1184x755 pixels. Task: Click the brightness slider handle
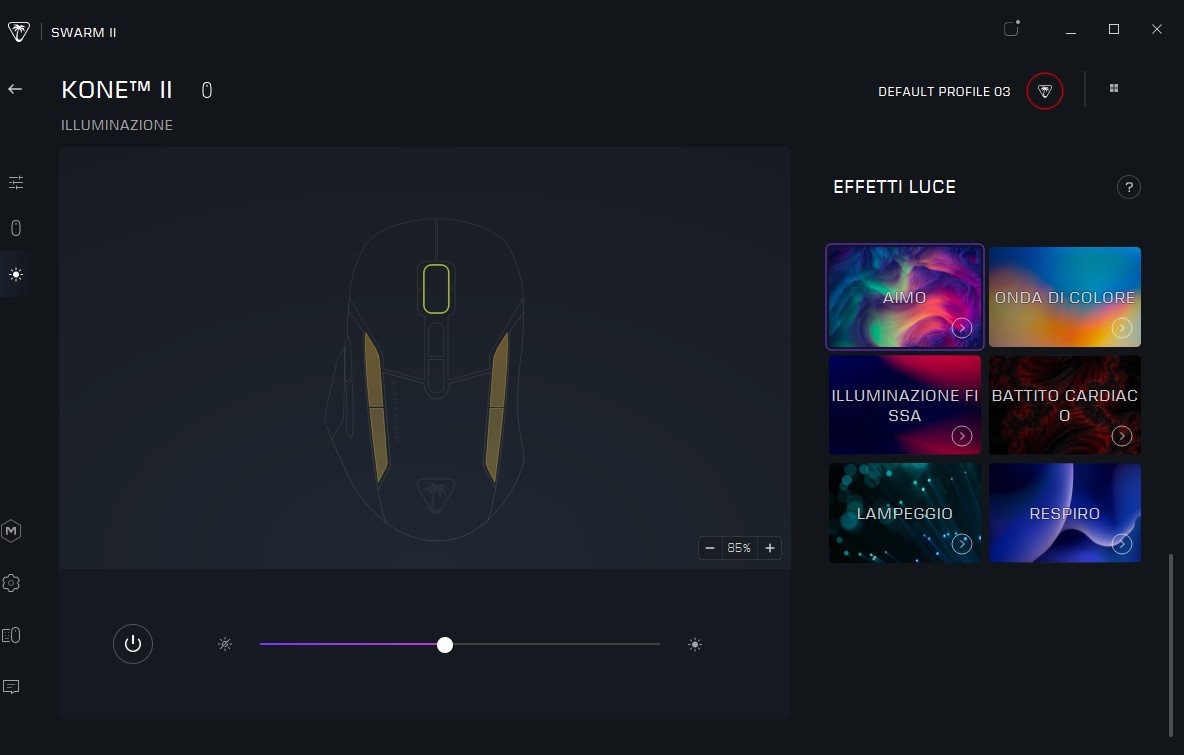445,645
